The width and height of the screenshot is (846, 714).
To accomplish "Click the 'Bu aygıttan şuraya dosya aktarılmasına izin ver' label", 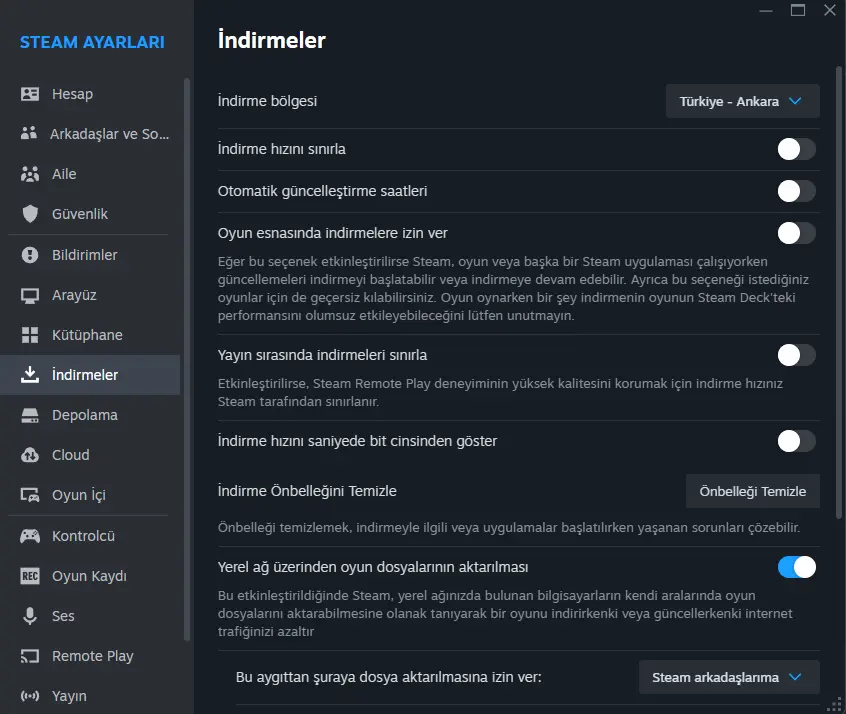I will (388, 677).
